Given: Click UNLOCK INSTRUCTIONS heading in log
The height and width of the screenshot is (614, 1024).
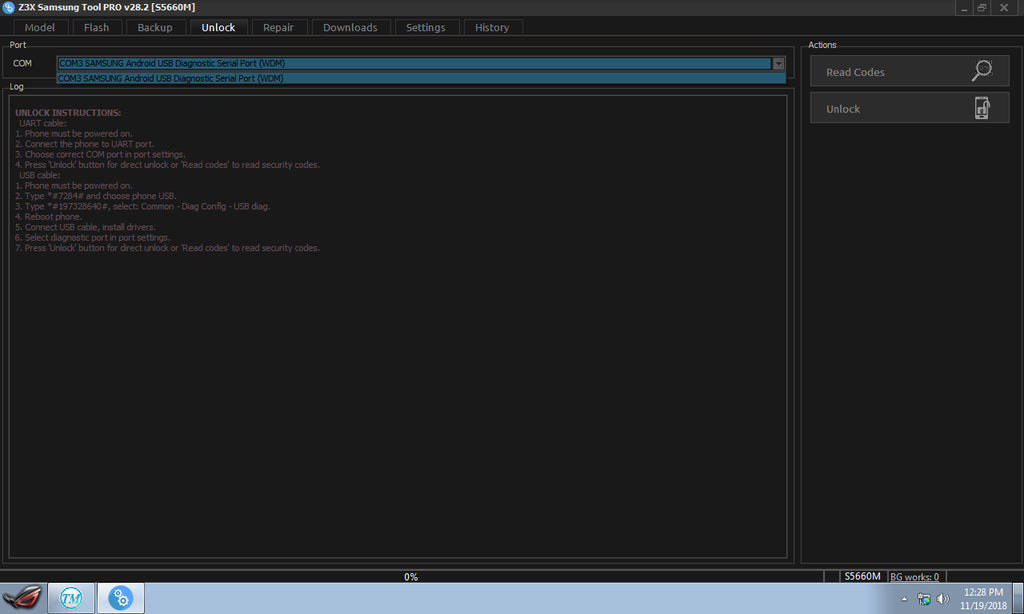Looking at the screenshot, I should point(68,112).
